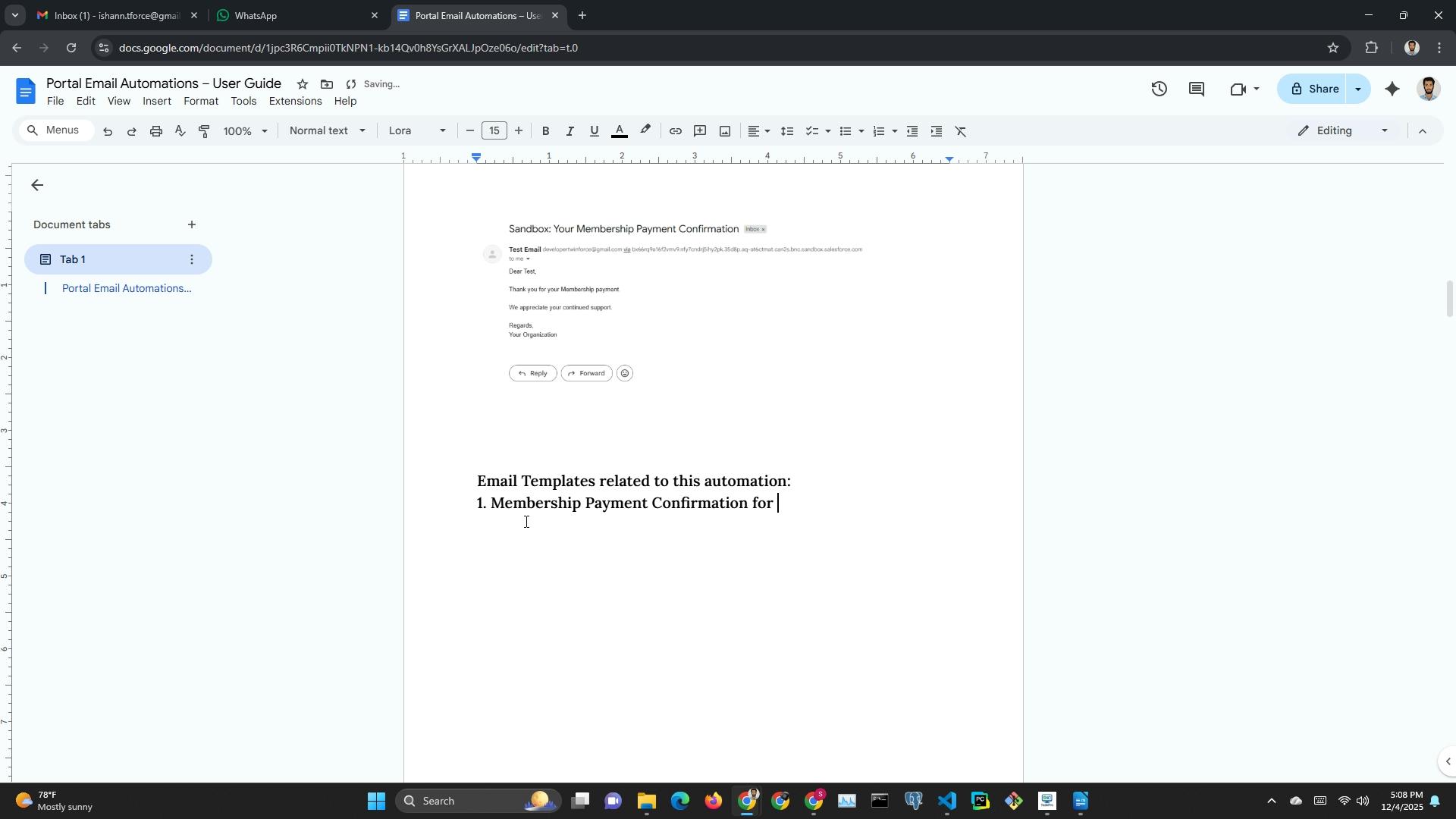Open the Lora font dropdown
Image resolution: width=1456 pixels, height=819 pixels.
click(417, 131)
